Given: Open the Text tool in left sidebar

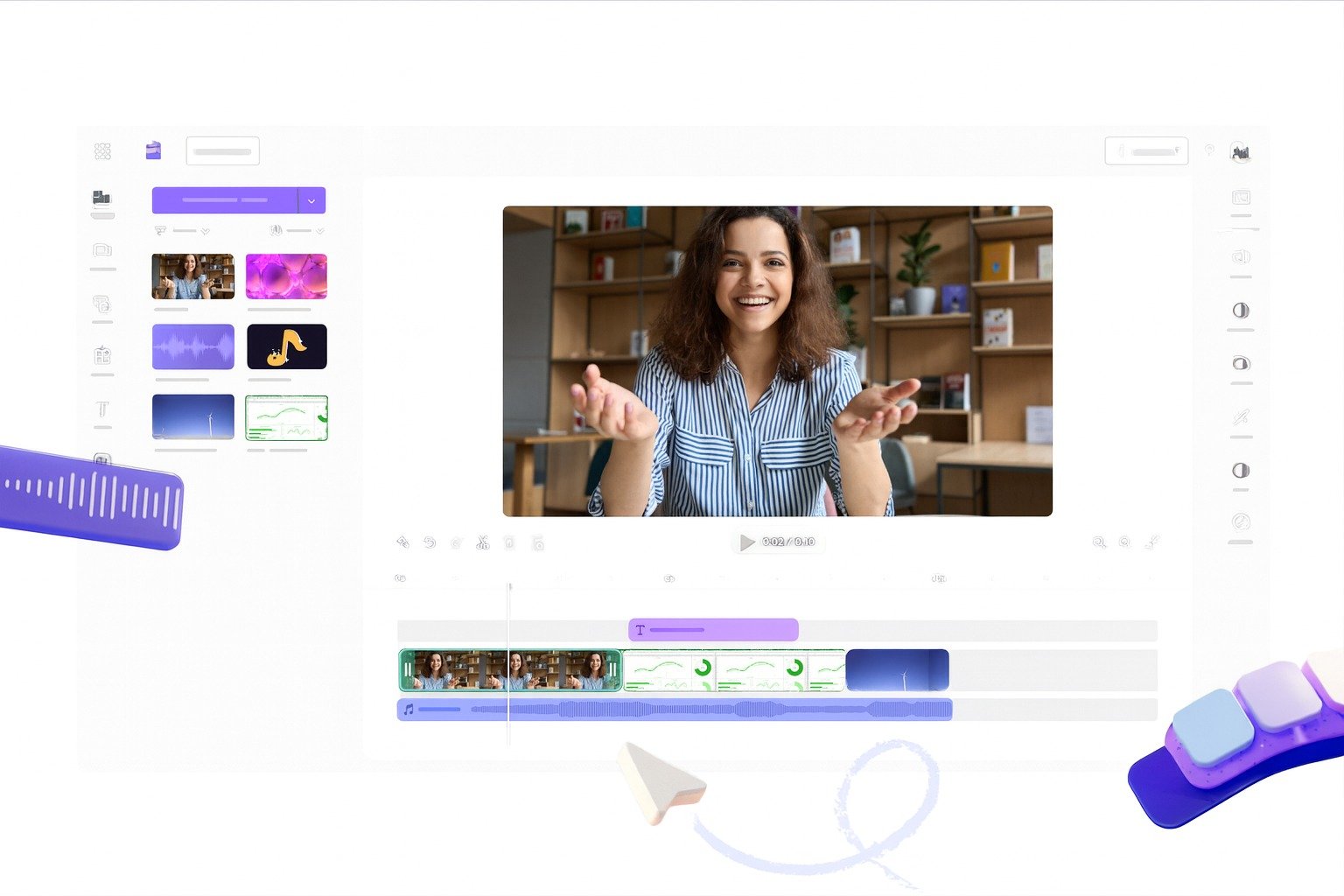Looking at the screenshot, I should 102,409.
